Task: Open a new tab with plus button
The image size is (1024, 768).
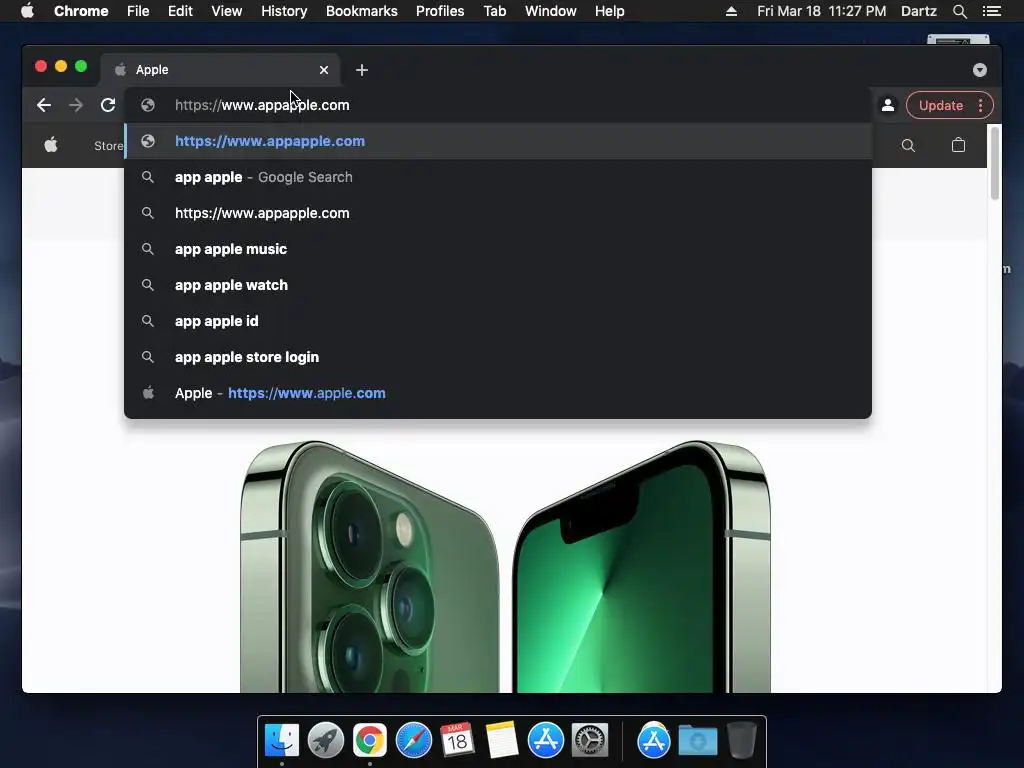Action: (x=362, y=70)
